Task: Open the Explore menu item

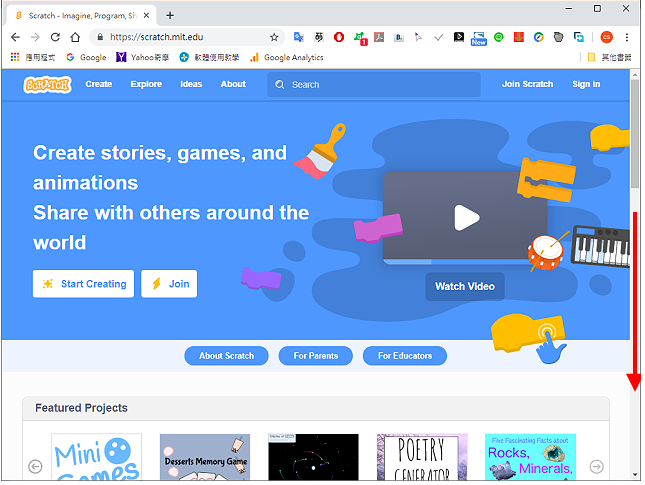Action: 146,84
